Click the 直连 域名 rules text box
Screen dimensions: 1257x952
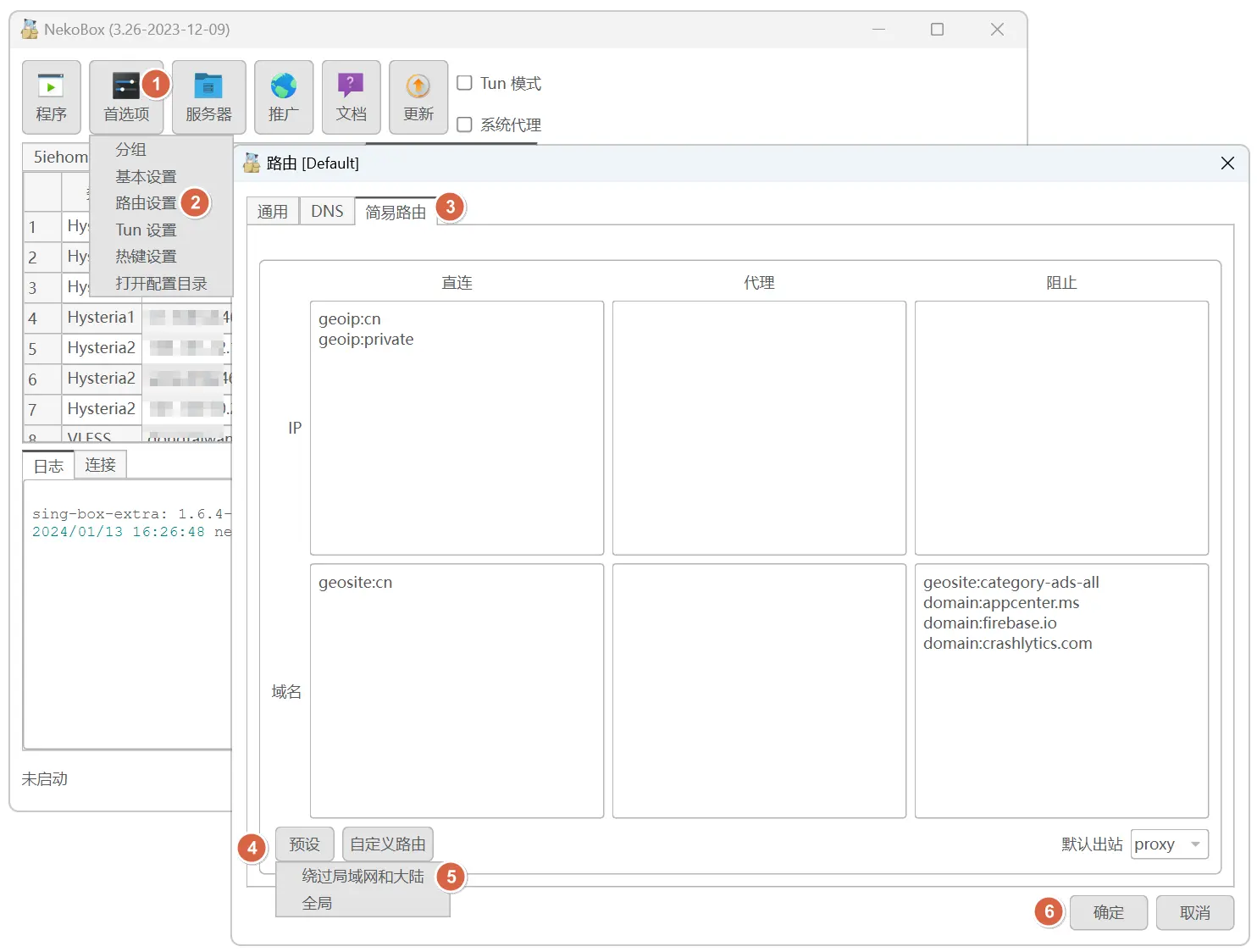coord(457,691)
